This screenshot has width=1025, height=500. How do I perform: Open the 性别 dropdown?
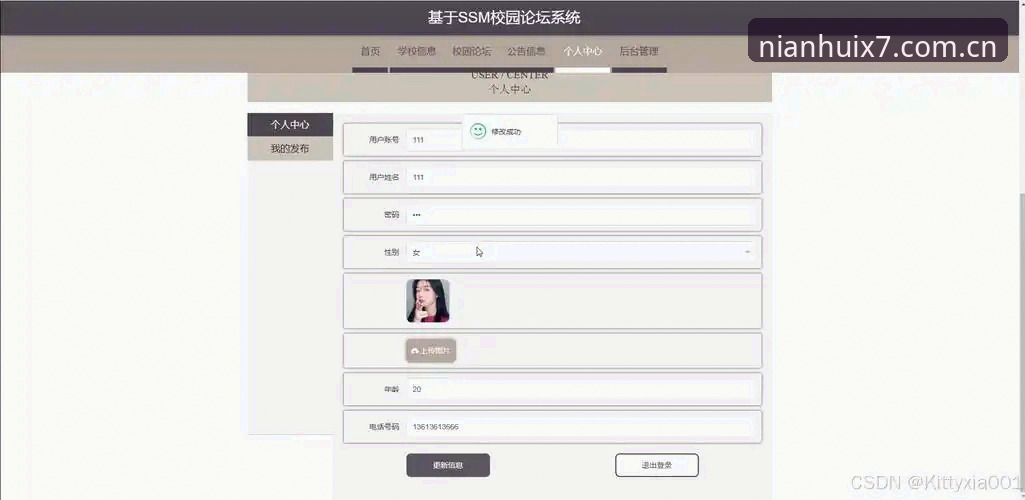580,252
